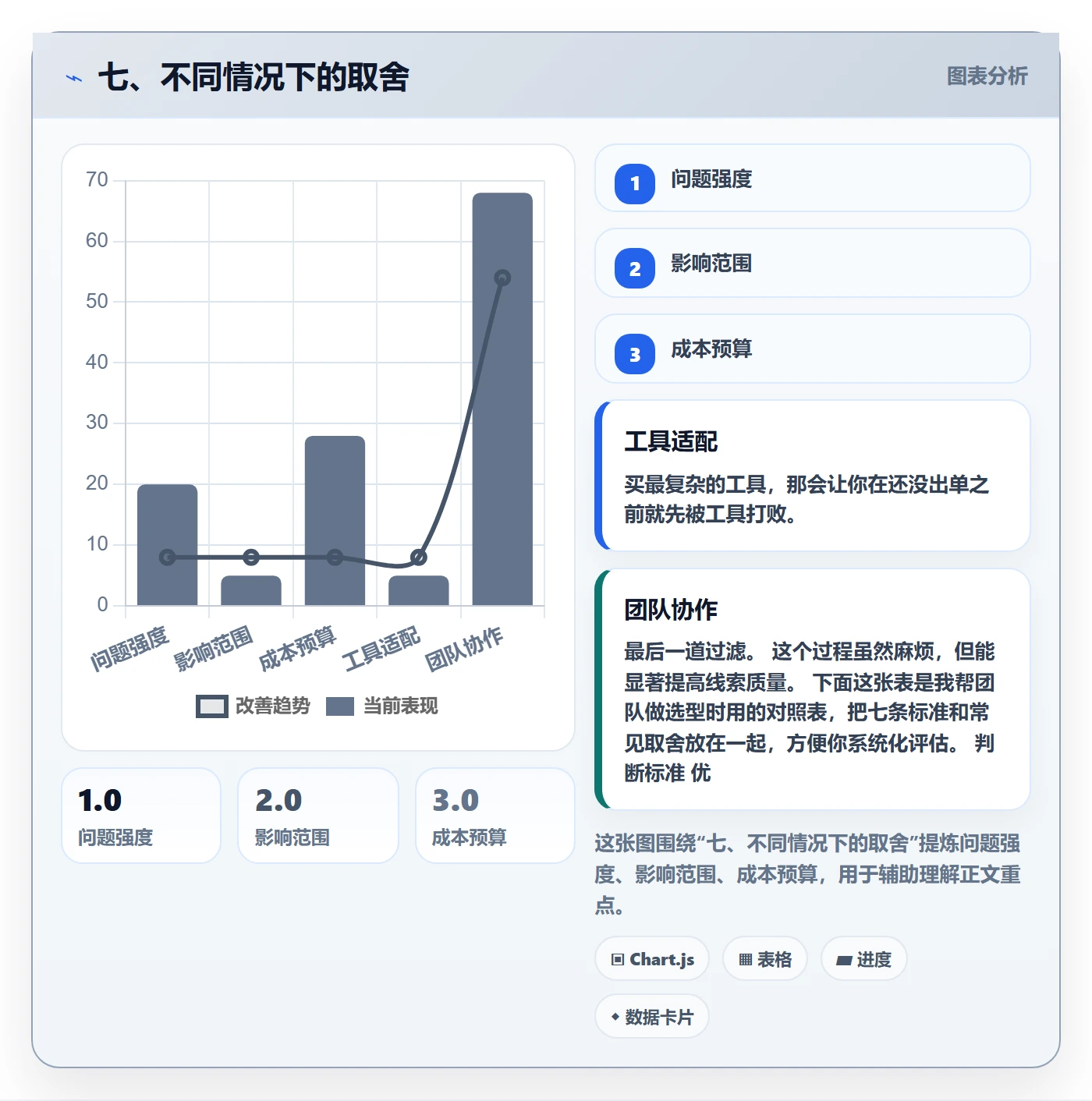Click the text 买最复杂的工具
The height and width of the screenshot is (1101, 1092).
click(x=695, y=485)
